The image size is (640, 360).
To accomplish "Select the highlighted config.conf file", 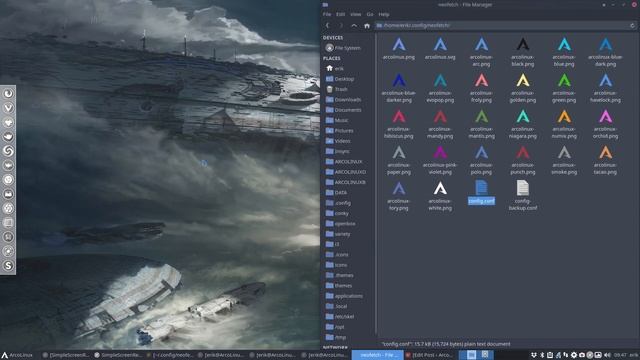I will 481,193.
